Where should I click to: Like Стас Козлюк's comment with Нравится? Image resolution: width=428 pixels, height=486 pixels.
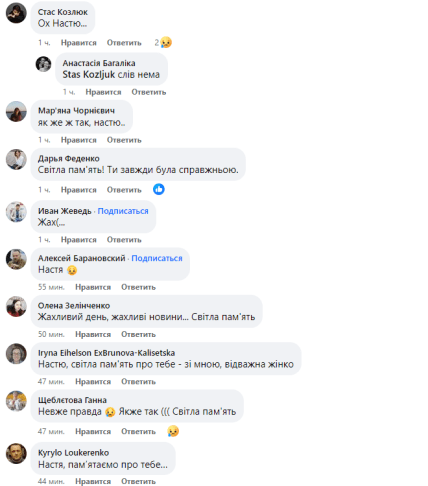pos(79,43)
